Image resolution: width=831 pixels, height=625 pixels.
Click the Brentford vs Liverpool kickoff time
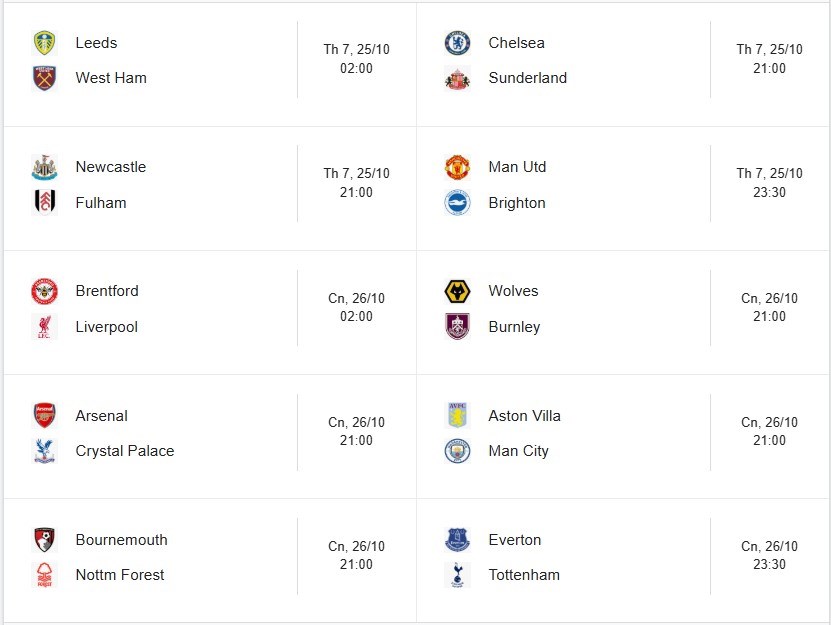pyautogui.click(x=356, y=317)
